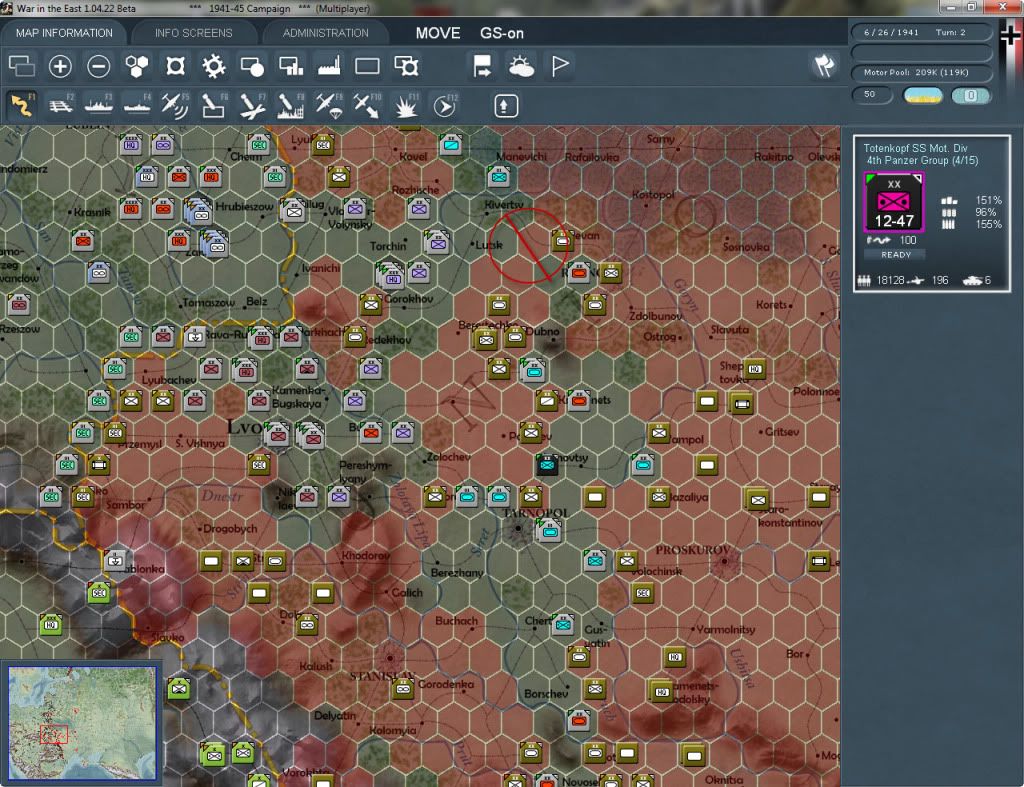This screenshot has height=787, width=1024.
Task: Click the gear supply icon
Action: coord(214,66)
